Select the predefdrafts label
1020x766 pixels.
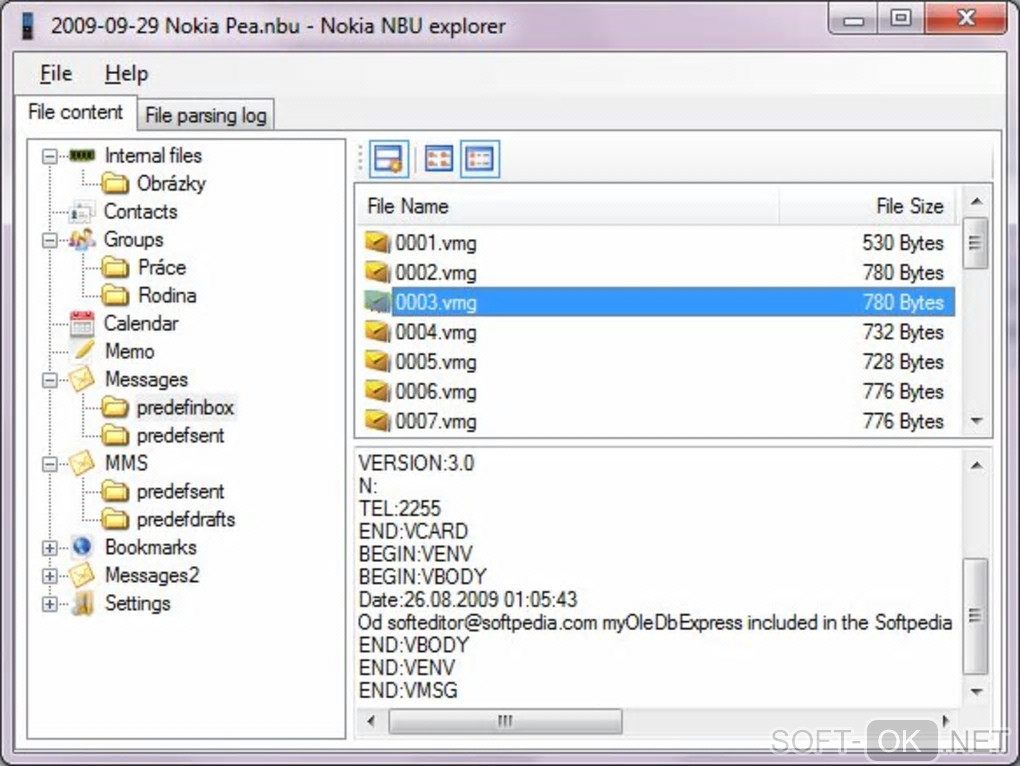(x=185, y=520)
